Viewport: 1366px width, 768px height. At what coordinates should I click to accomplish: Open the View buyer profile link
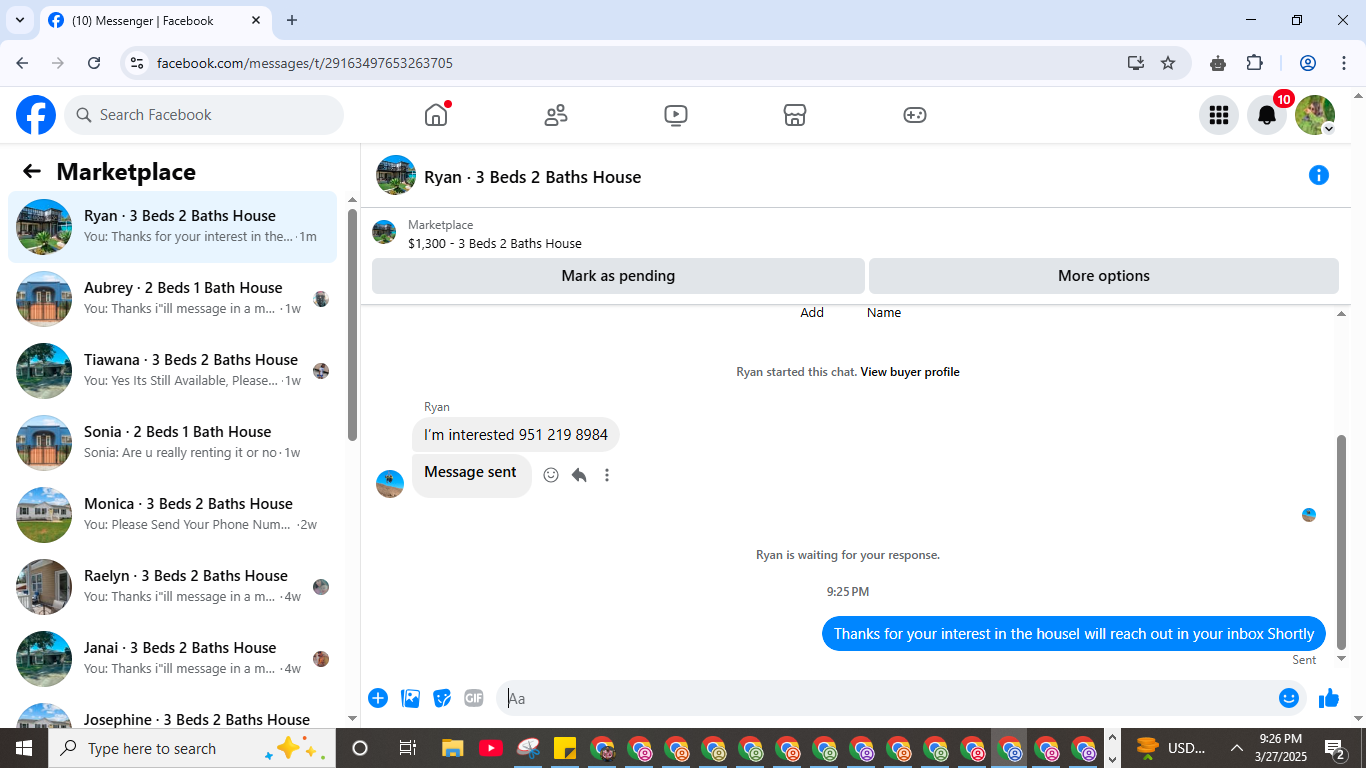point(910,372)
